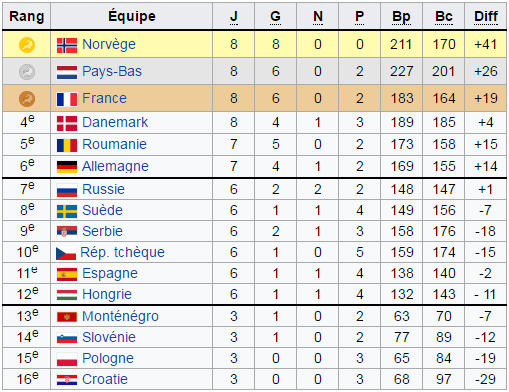Click the Netherlands flag icon
Viewport: 509px width, 392px height.
click(67, 72)
